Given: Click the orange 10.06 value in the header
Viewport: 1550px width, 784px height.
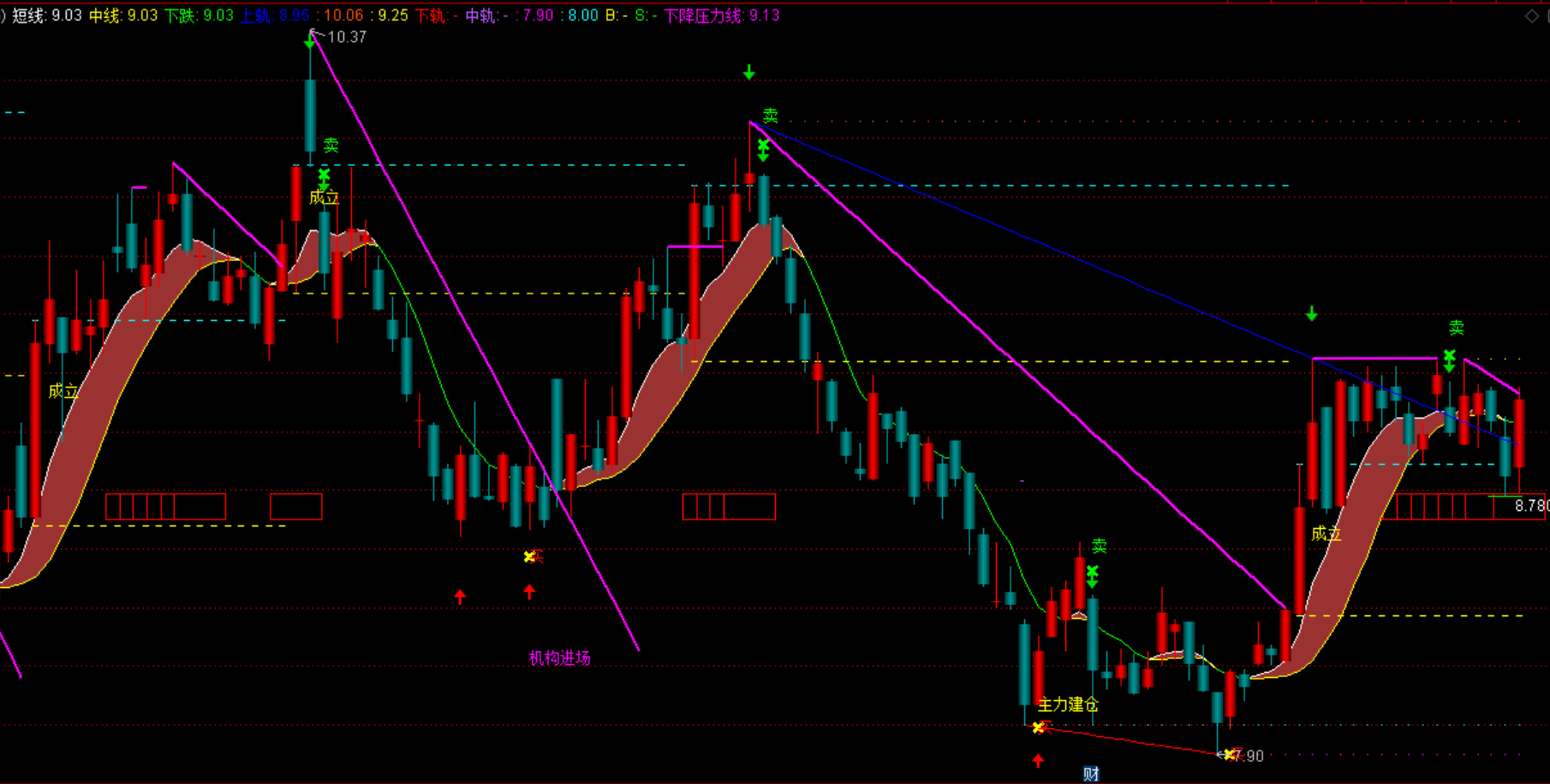Looking at the screenshot, I should click(343, 15).
